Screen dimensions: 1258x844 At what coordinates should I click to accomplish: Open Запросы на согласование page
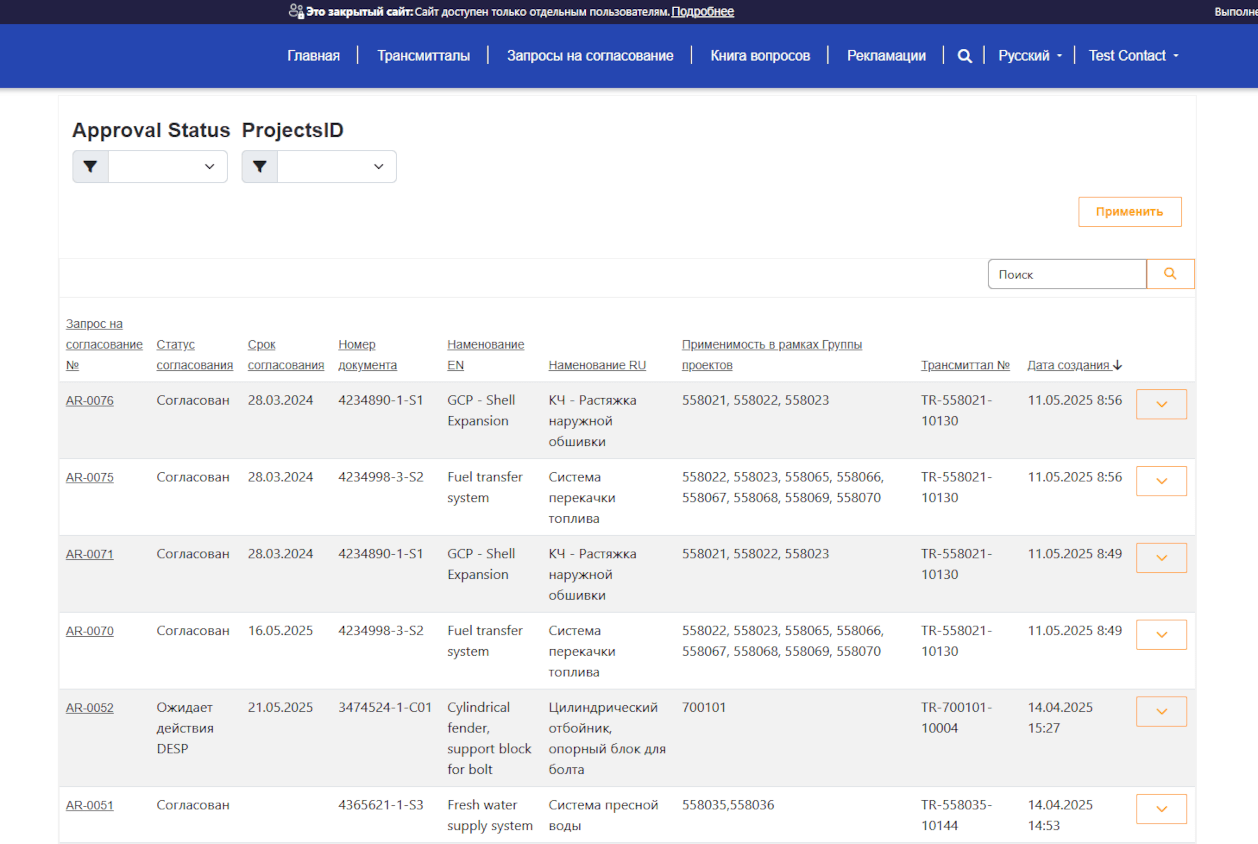coord(590,56)
